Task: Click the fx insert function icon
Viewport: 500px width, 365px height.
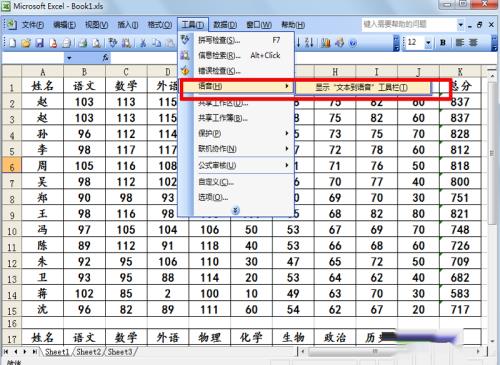Action: click(x=105, y=58)
